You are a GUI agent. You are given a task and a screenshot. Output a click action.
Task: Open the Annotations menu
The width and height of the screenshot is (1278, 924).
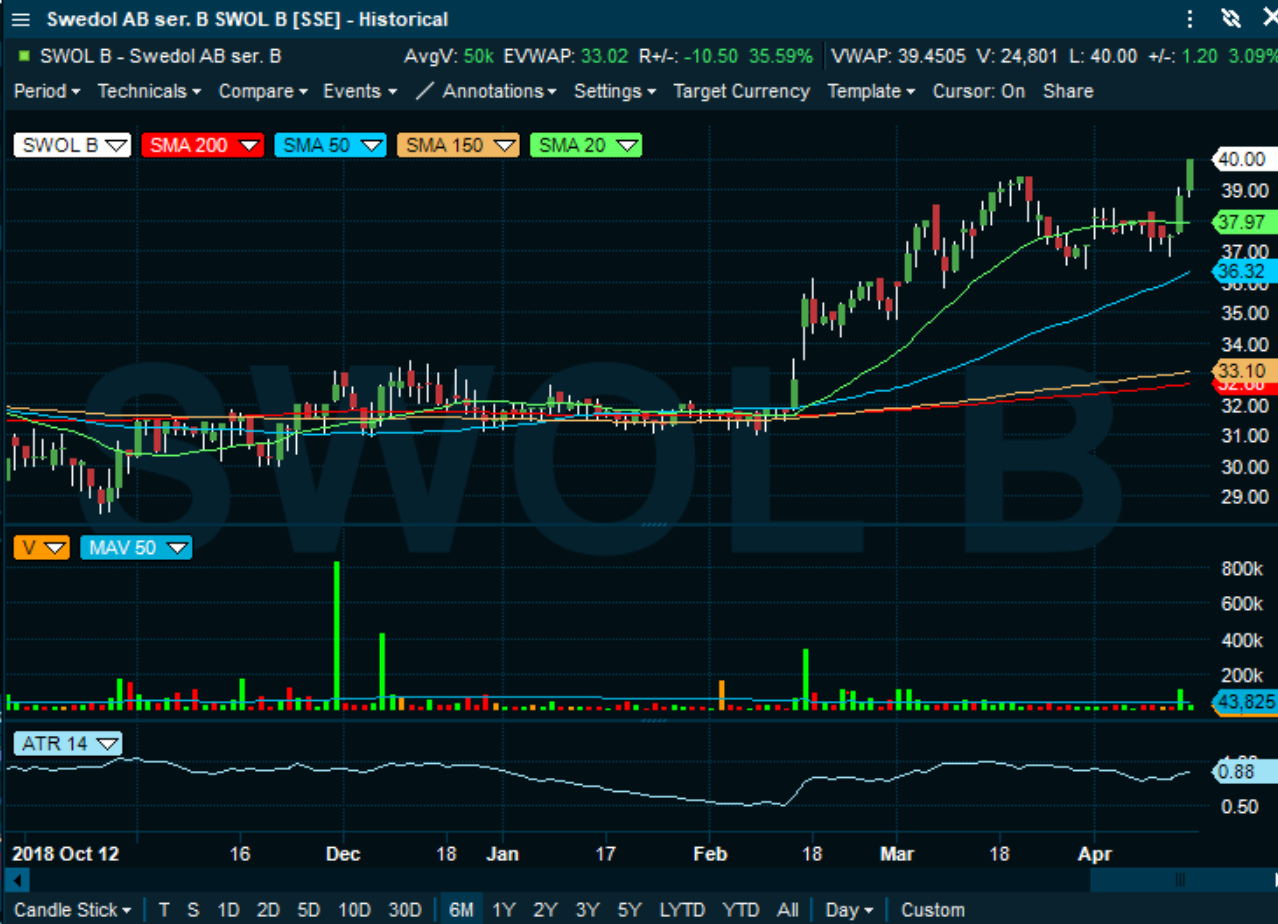coord(500,91)
